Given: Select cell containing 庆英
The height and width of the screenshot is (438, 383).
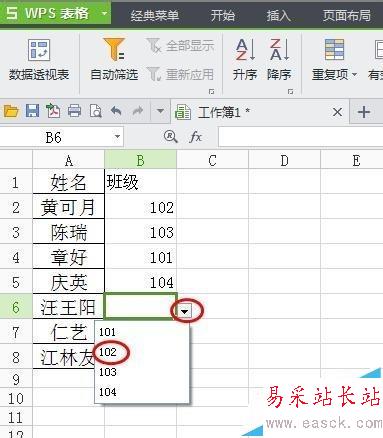Looking at the screenshot, I should point(69,281).
